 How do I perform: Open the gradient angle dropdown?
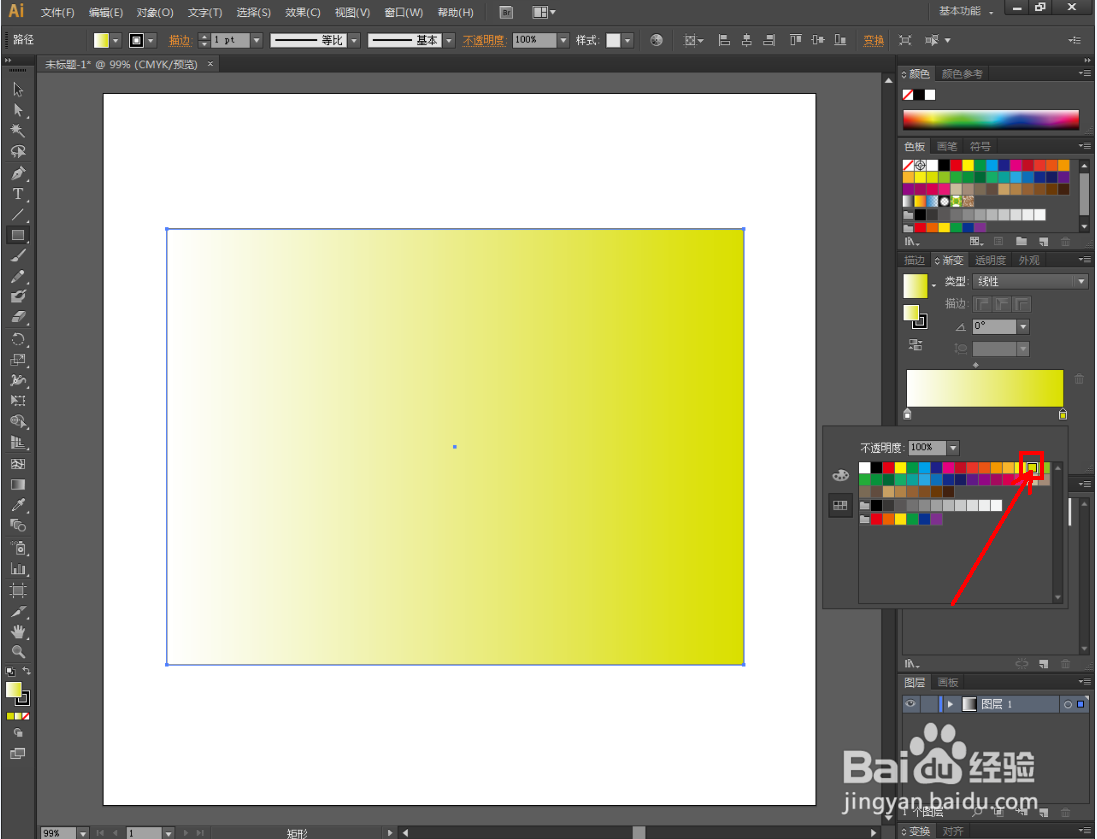[x=1023, y=327]
